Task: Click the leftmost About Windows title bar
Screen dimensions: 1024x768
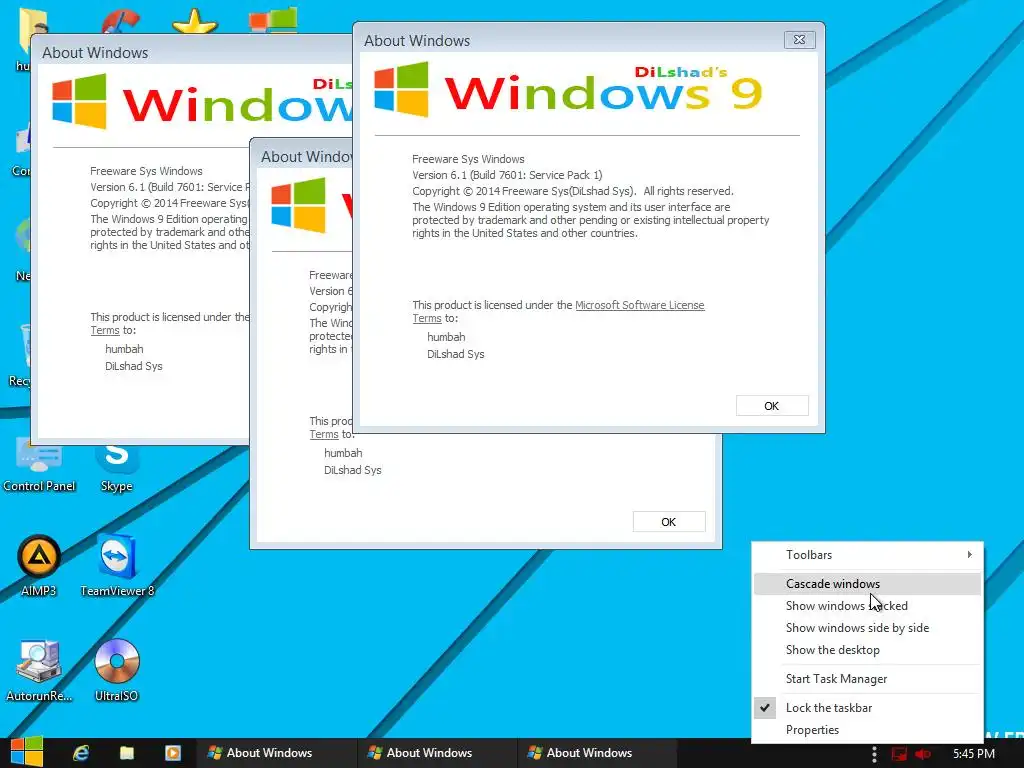Action: pyautogui.click(x=193, y=52)
